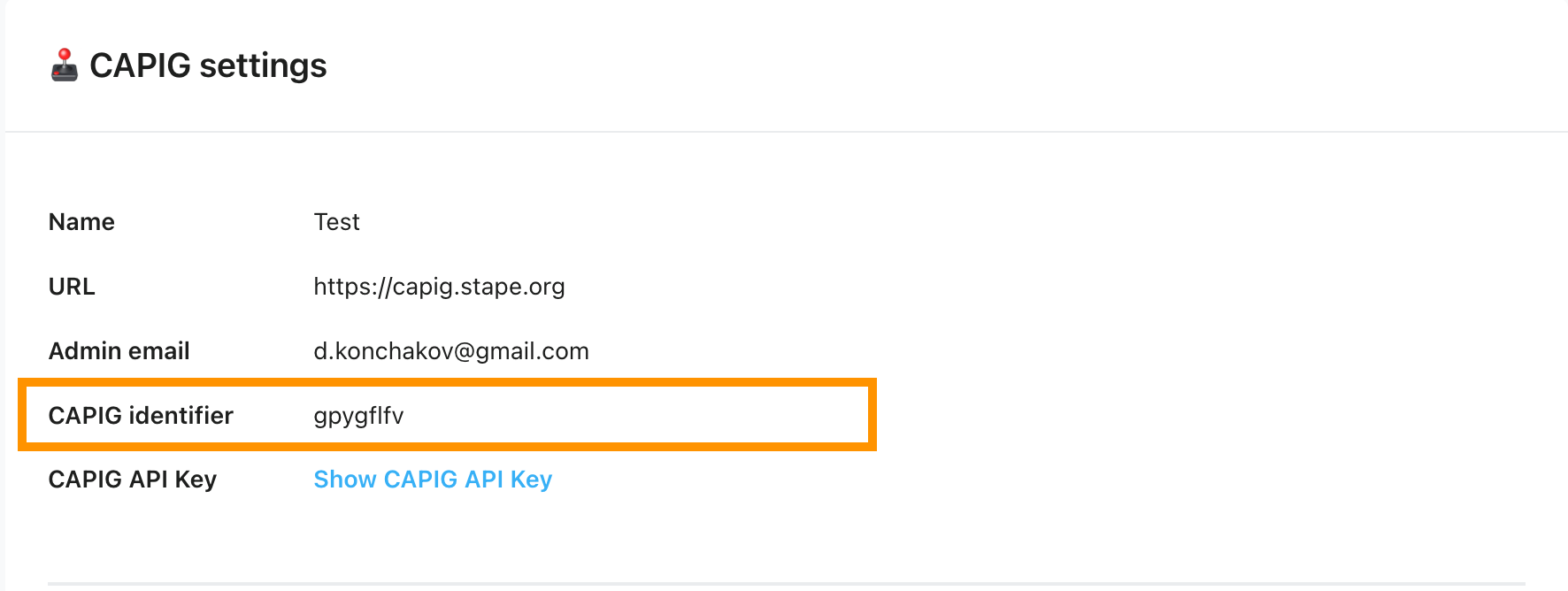1568x591 pixels.
Task: Click the gmail.com part of the admin email
Action: 532,351
